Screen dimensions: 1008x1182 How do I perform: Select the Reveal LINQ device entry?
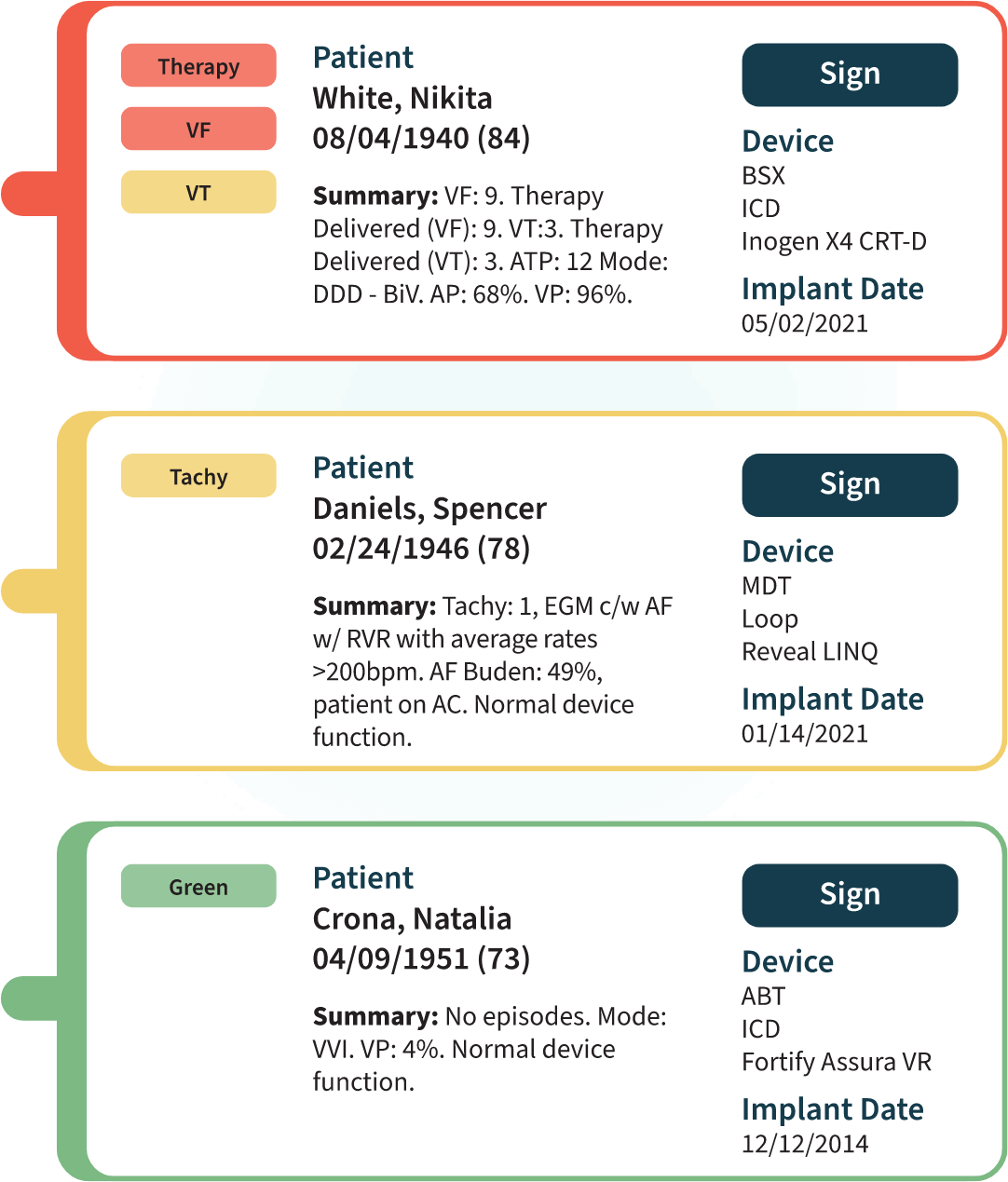(x=810, y=651)
